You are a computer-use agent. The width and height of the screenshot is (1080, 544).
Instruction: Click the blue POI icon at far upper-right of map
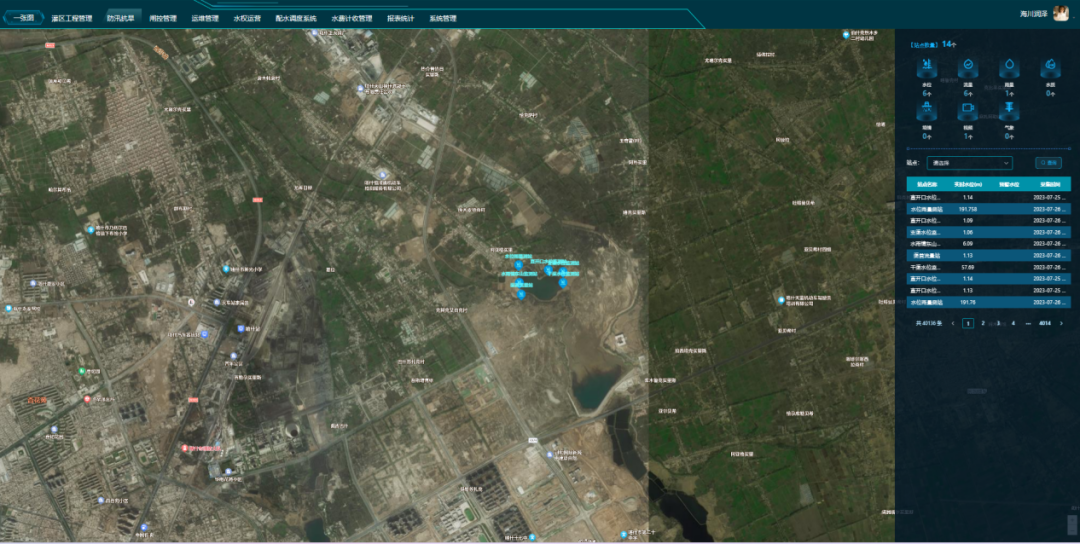click(847, 34)
